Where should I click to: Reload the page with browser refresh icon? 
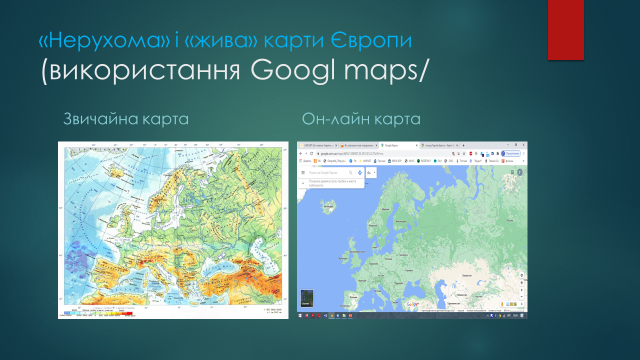[x=311, y=153]
